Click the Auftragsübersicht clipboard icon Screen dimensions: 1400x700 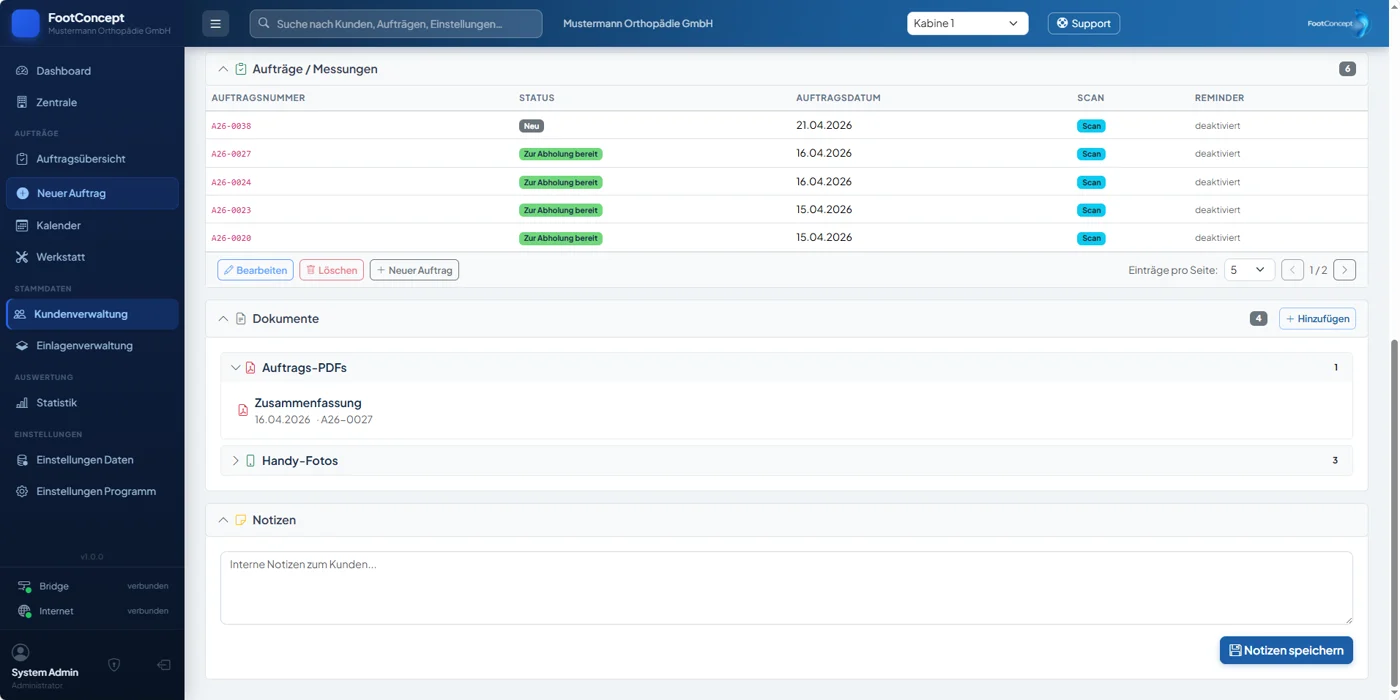(x=22, y=159)
